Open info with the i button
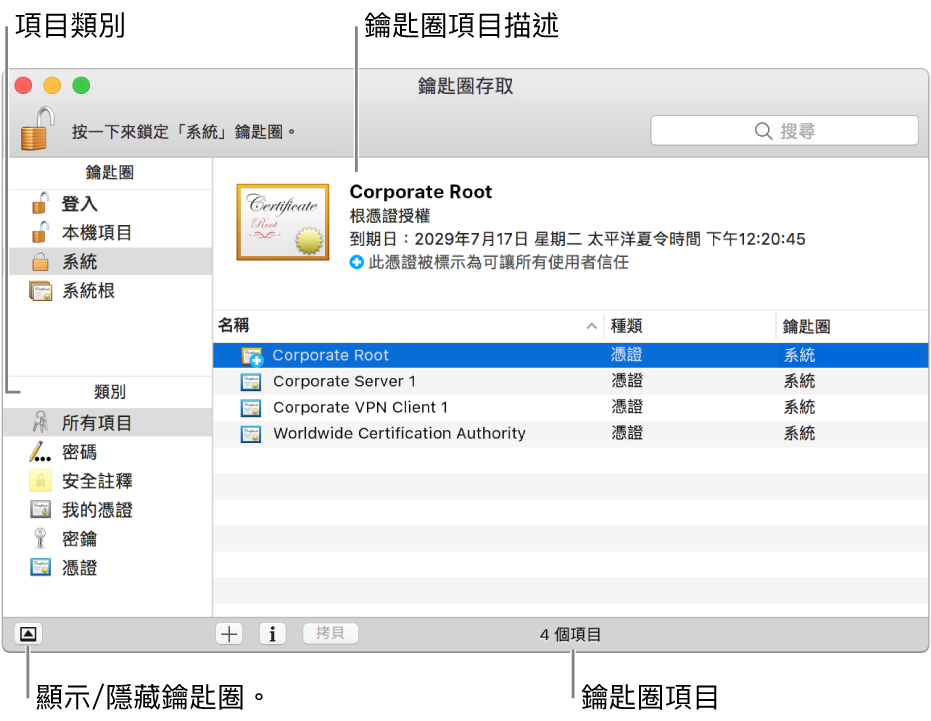This screenshot has height=721, width=931. (x=273, y=634)
